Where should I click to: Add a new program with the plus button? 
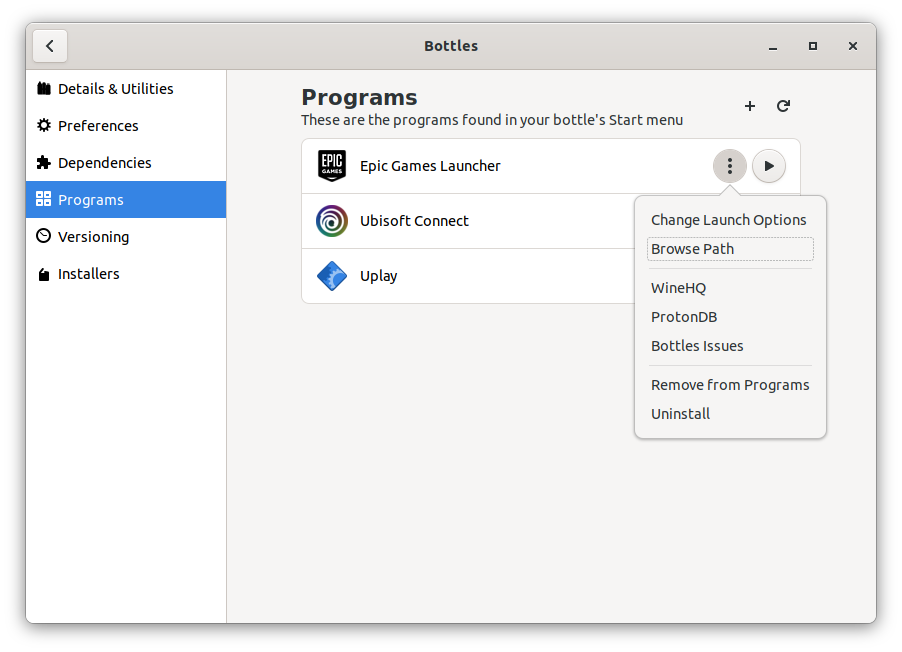click(x=749, y=106)
